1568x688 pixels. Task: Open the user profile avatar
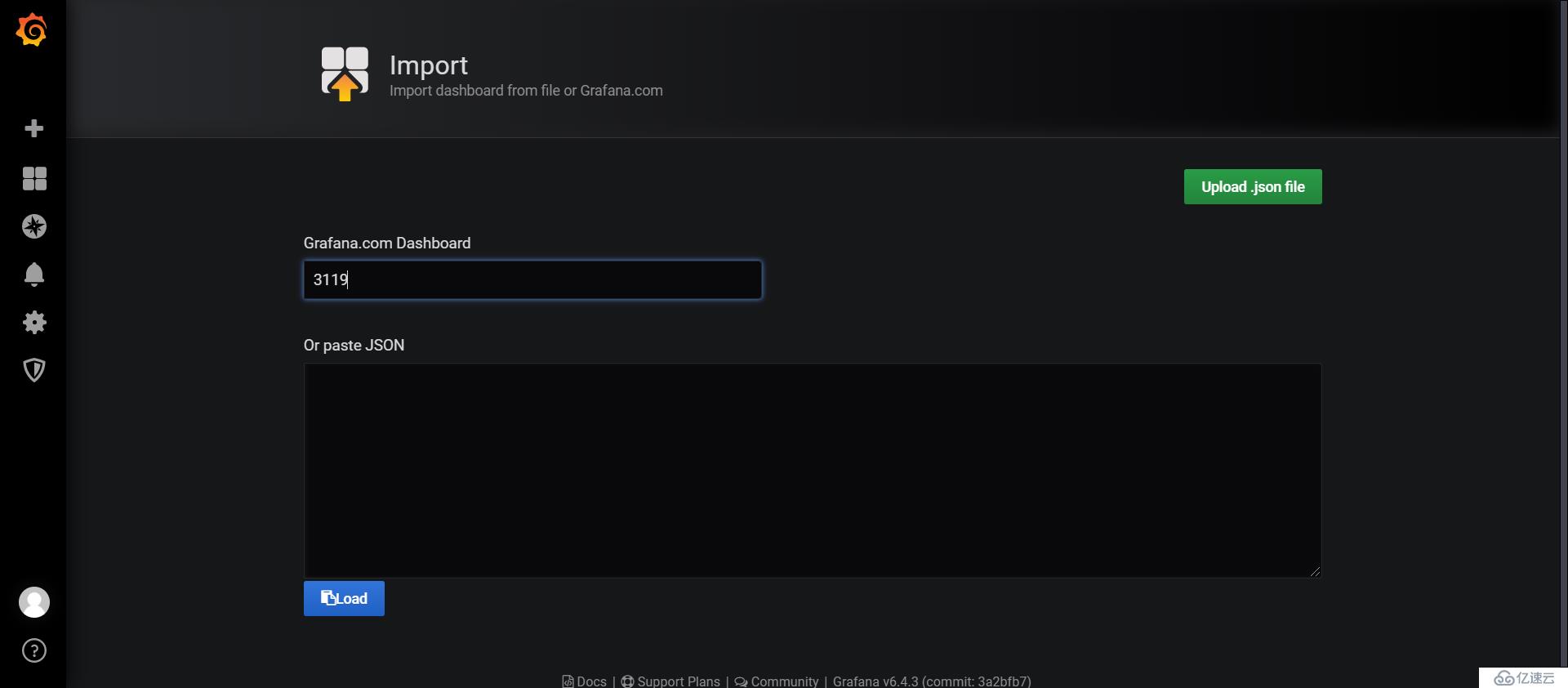34,602
